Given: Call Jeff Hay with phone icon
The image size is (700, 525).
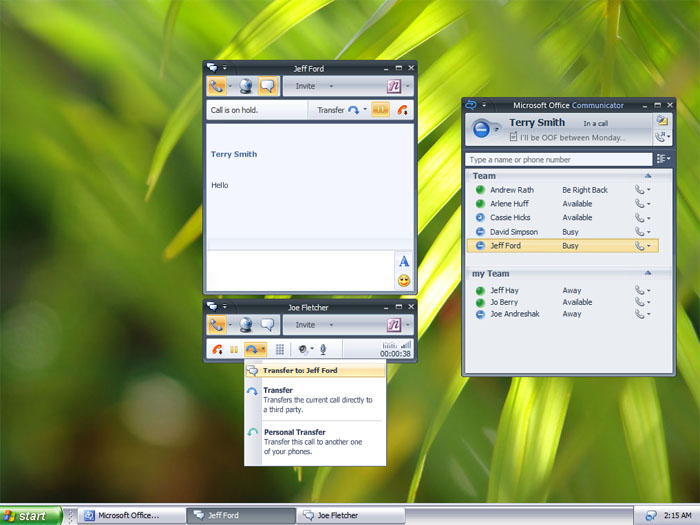Looking at the screenshot, I should 640,291.
